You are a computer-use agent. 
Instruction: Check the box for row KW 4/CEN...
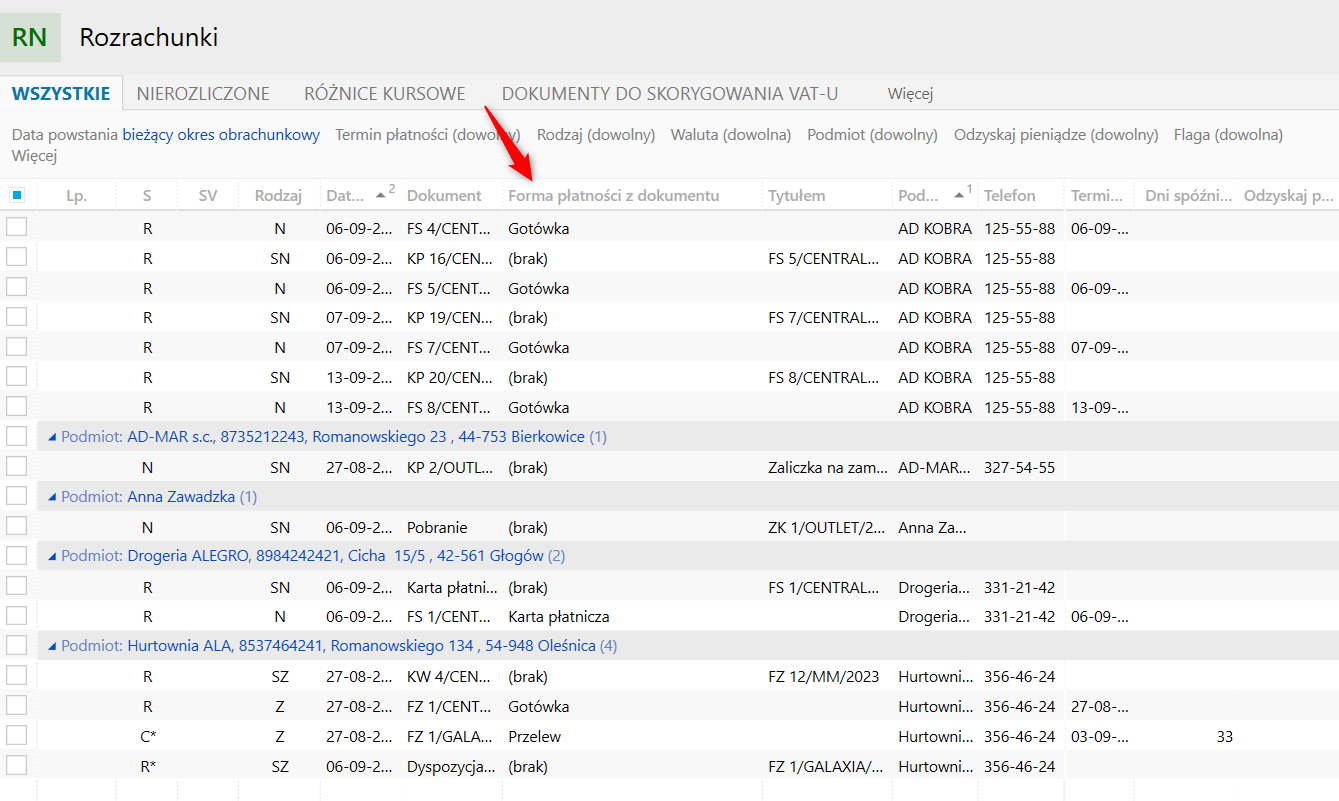[16, 676]
